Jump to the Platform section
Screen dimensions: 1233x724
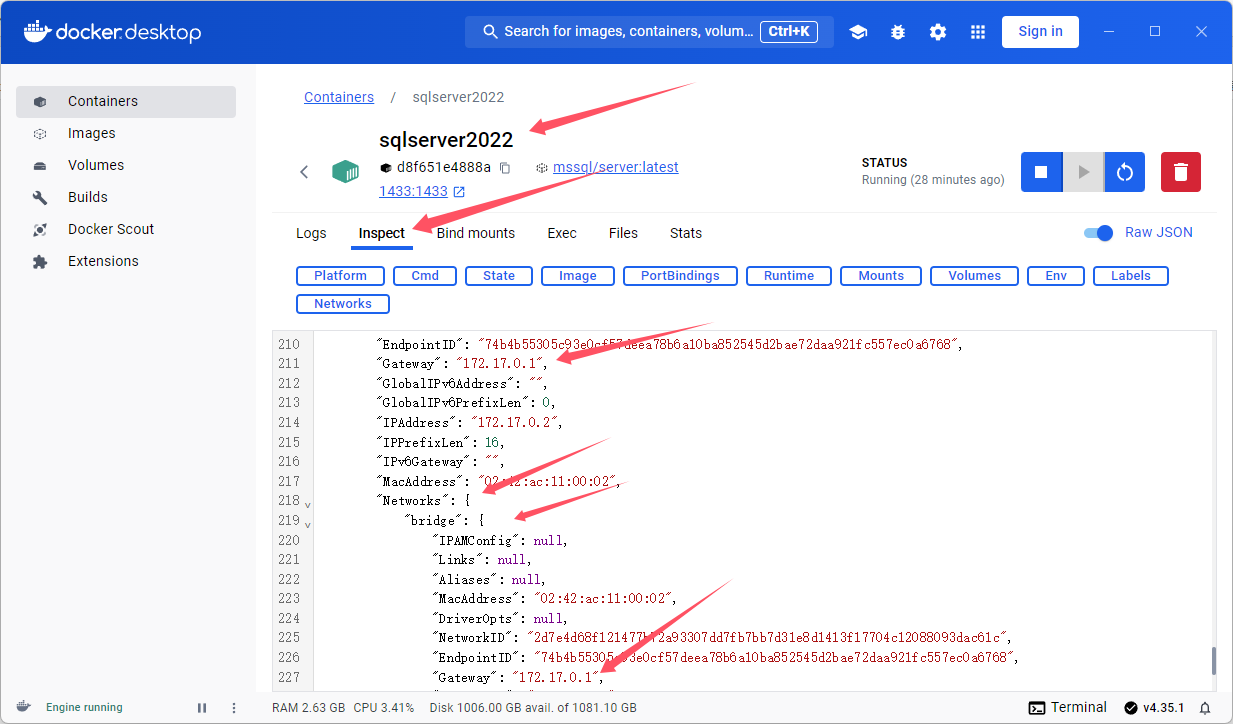pyautogui.click(x=340, y=276)
